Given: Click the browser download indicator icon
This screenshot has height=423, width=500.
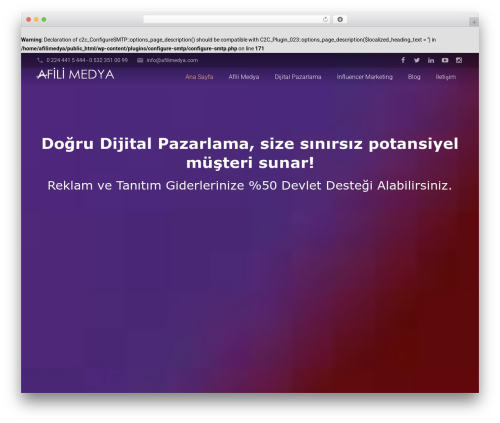Looking at the screenshot, I should pyautogui.click(x=340, y=19).
